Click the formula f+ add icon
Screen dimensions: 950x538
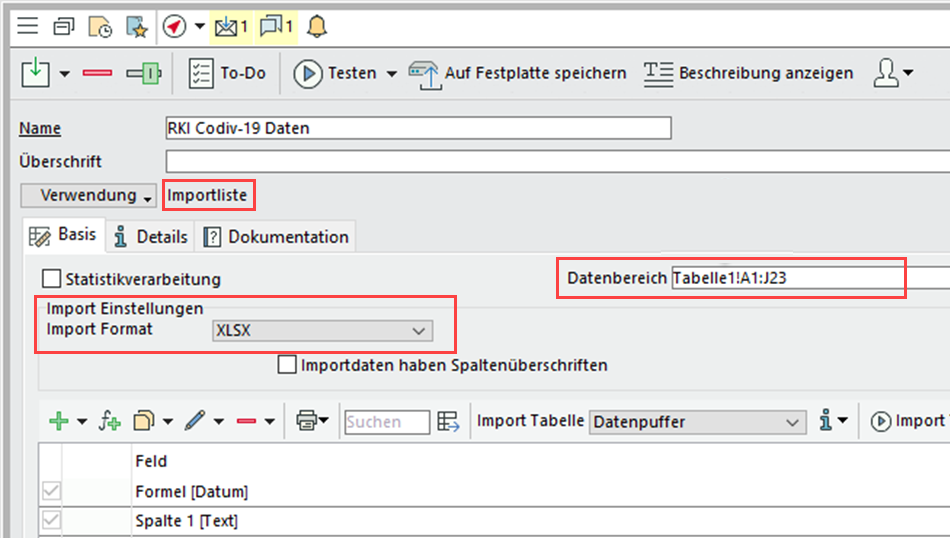pyautogui.click(x=109, y=421)
